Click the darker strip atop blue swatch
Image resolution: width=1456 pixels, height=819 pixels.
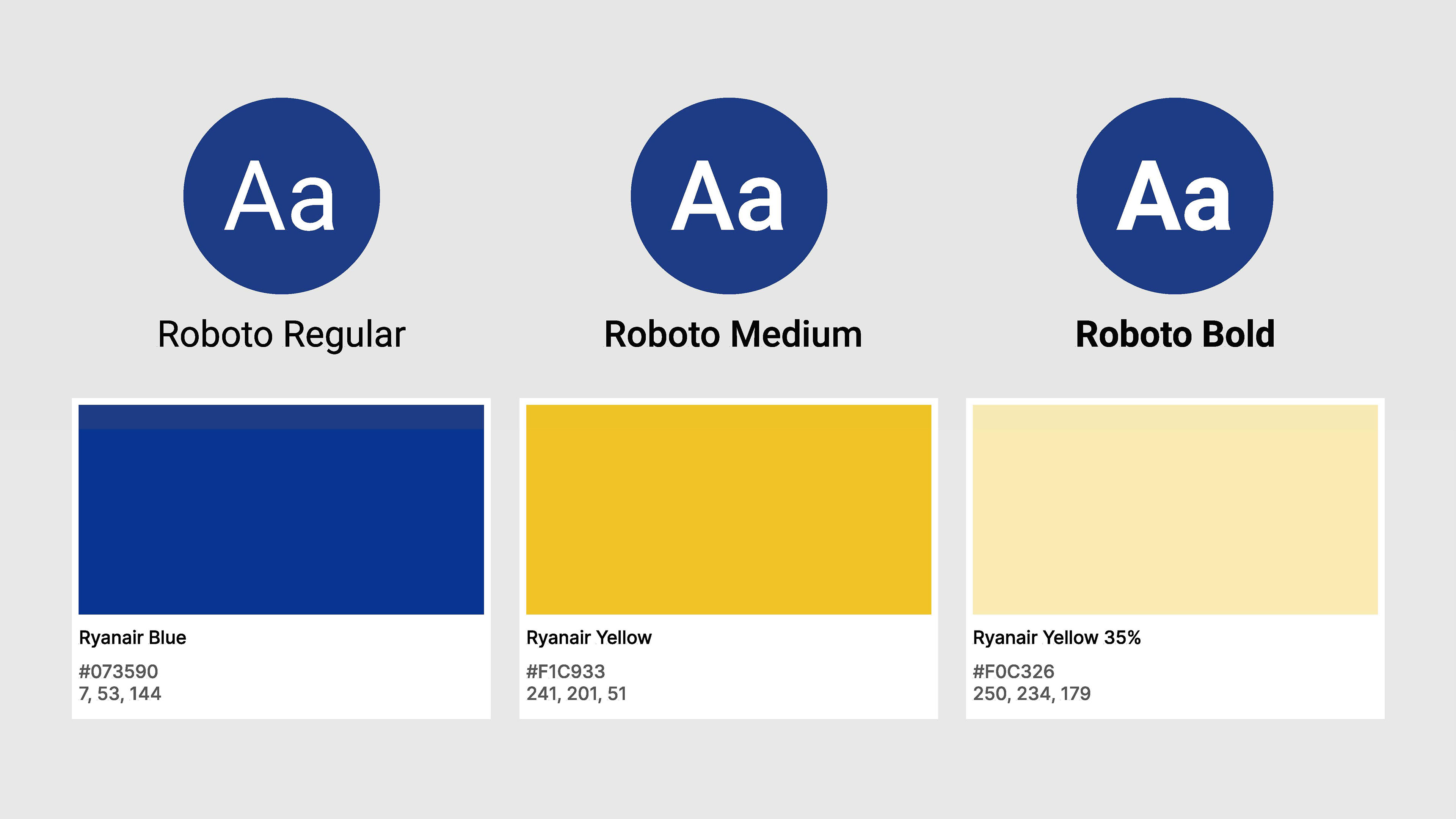[x=281, y=417]
